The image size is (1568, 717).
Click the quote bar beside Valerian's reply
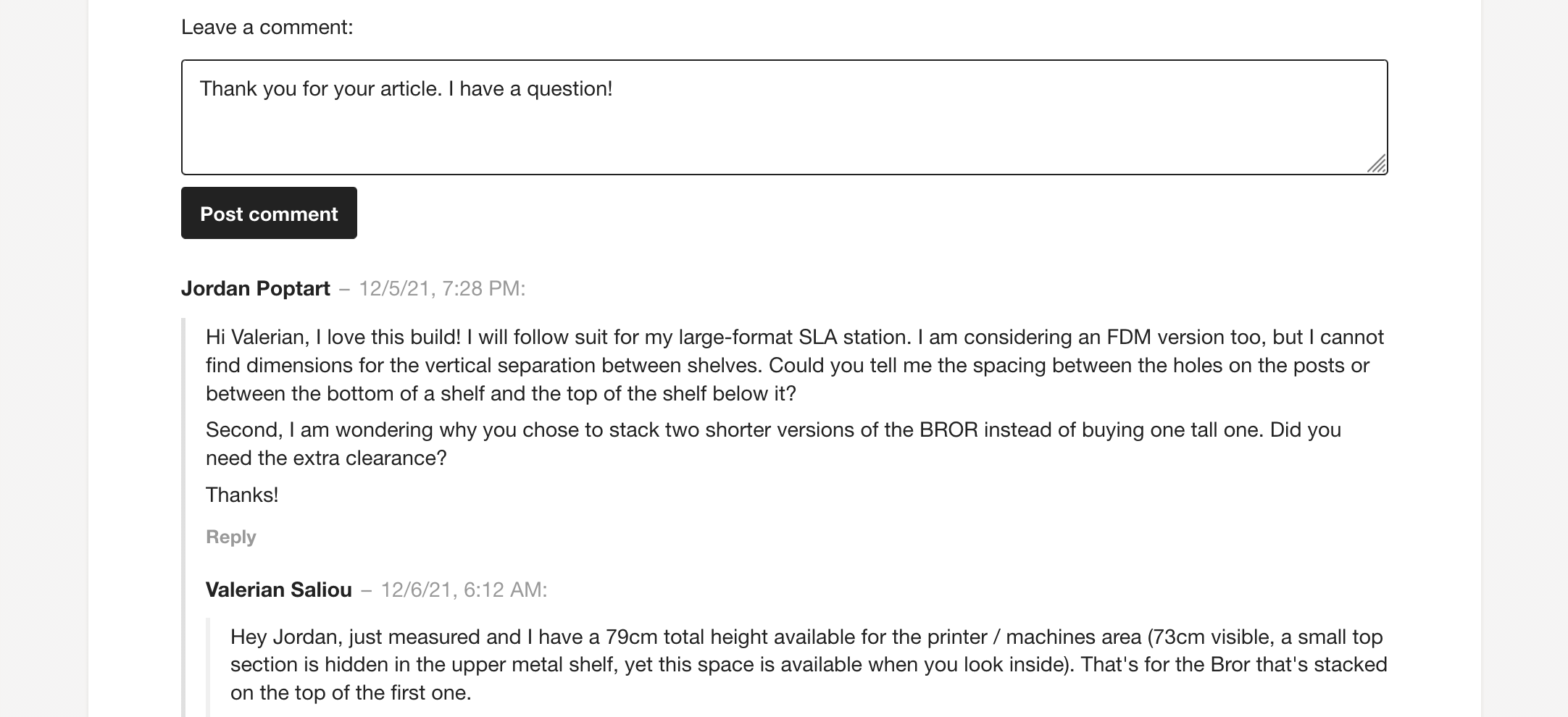208,666
